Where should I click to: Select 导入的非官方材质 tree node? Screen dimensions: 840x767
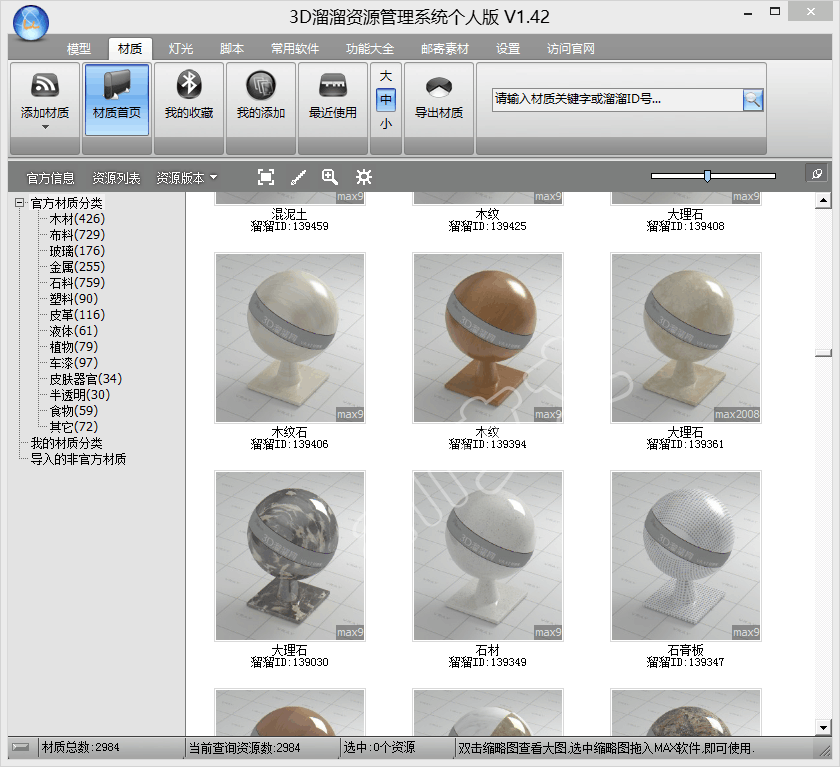coord(78,459)
